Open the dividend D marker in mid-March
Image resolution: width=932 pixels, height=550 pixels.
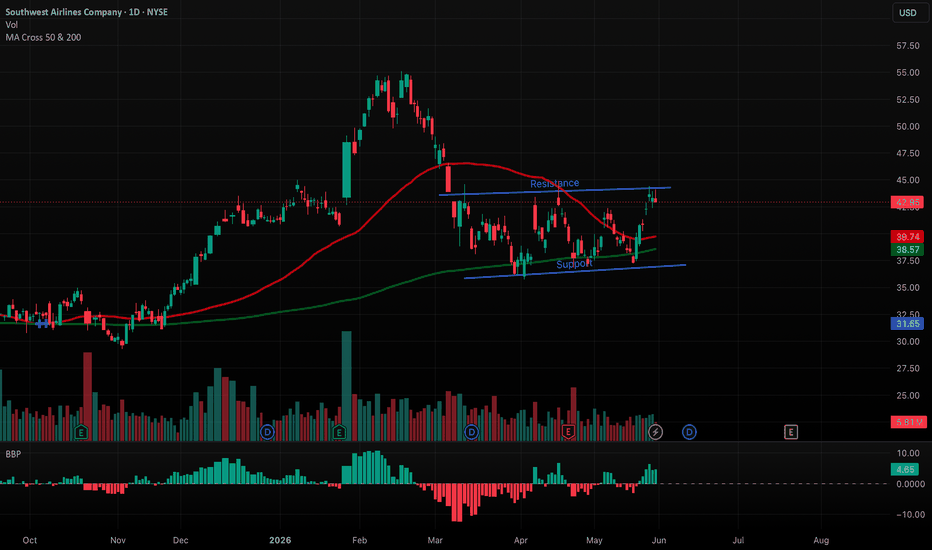[x=471, y=432]
